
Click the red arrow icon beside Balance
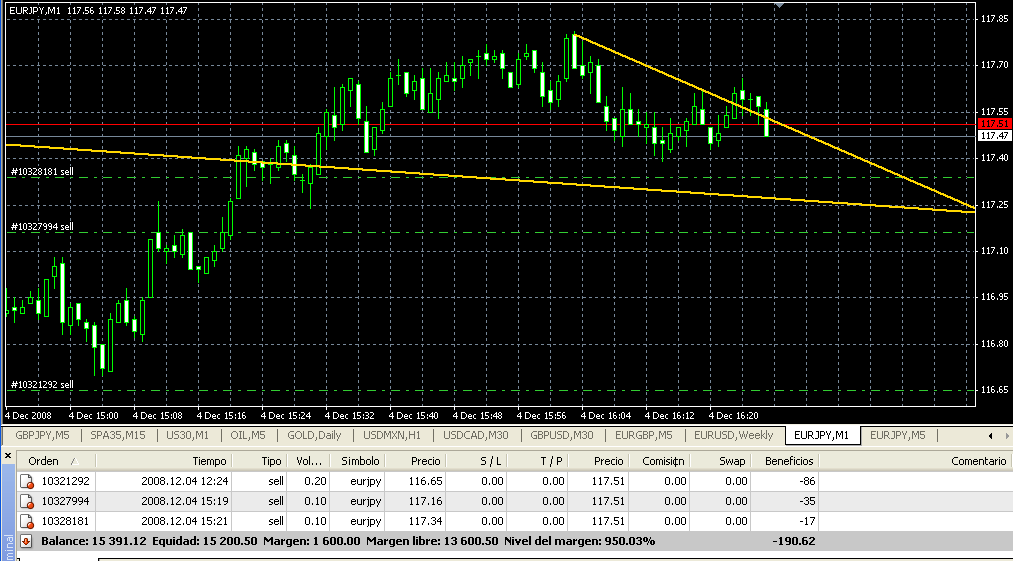point(26,541)
